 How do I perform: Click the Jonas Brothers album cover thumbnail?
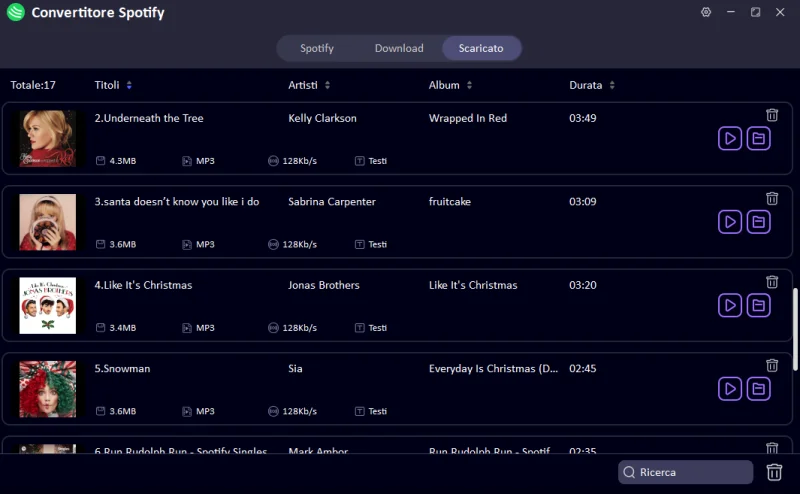(x=47, y=305)
